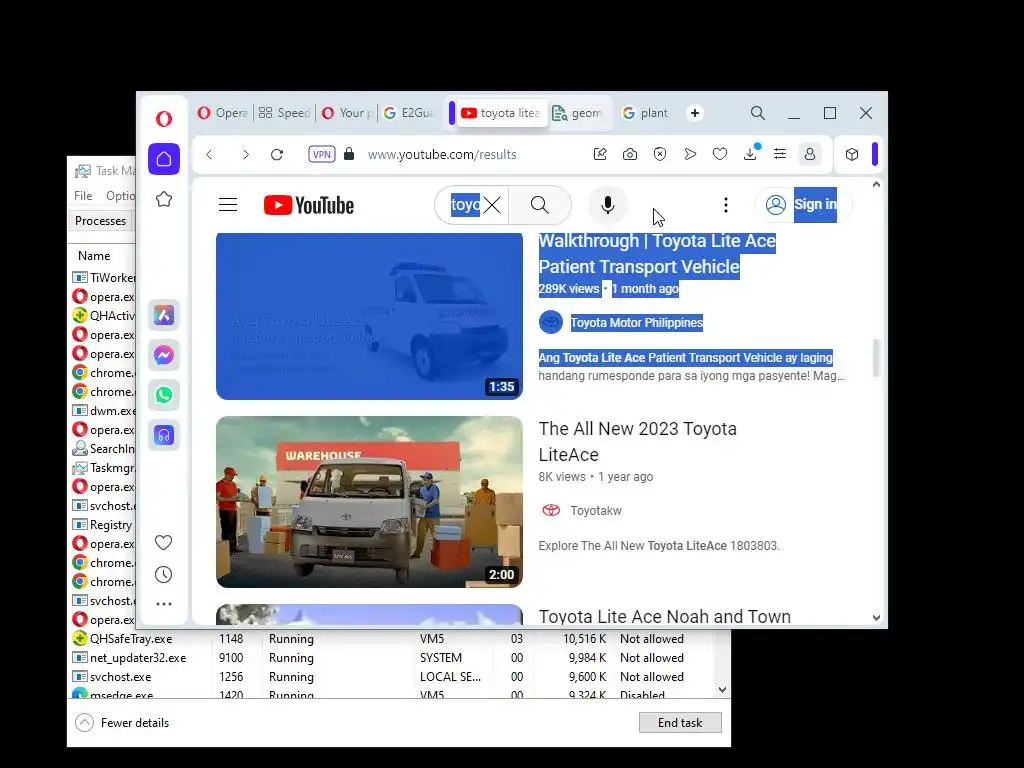The image size is (1024, 768).
Task: Open the Patient Transport Vehicle video thumbnail
Action: (369, 316)
